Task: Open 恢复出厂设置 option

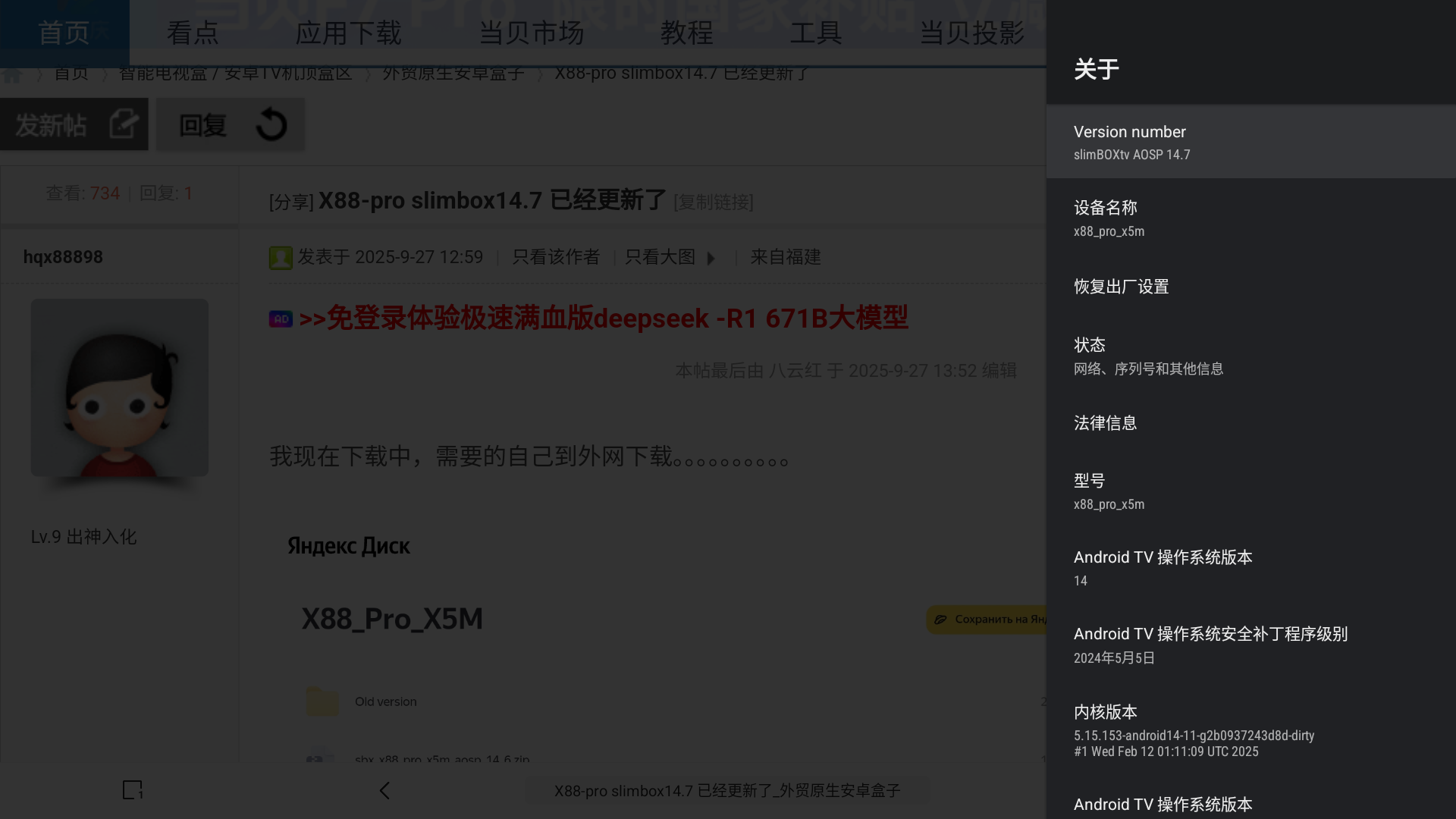Action: pyautogui.click(x=1251, y=287)
